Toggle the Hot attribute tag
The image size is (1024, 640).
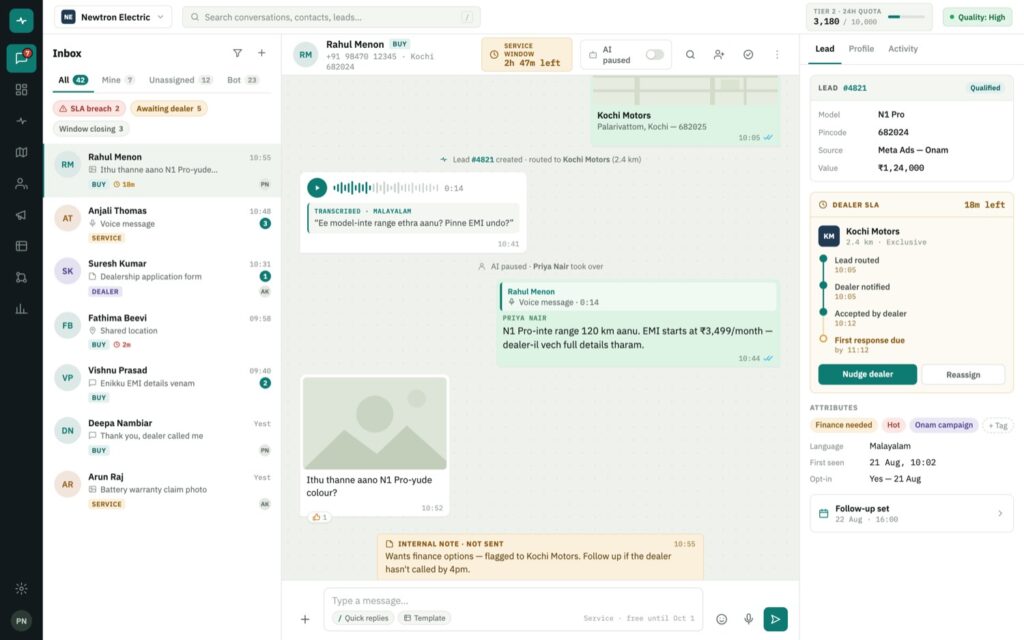(893, 425)
